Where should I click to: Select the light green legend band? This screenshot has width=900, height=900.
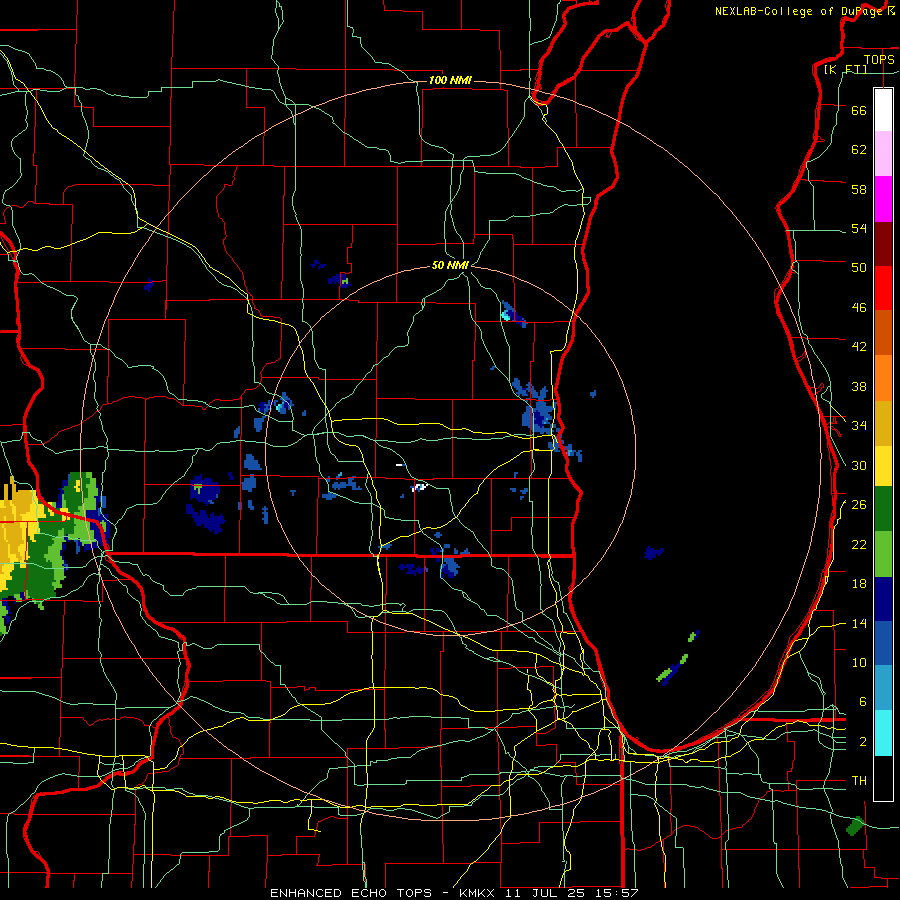pos(883,554)
